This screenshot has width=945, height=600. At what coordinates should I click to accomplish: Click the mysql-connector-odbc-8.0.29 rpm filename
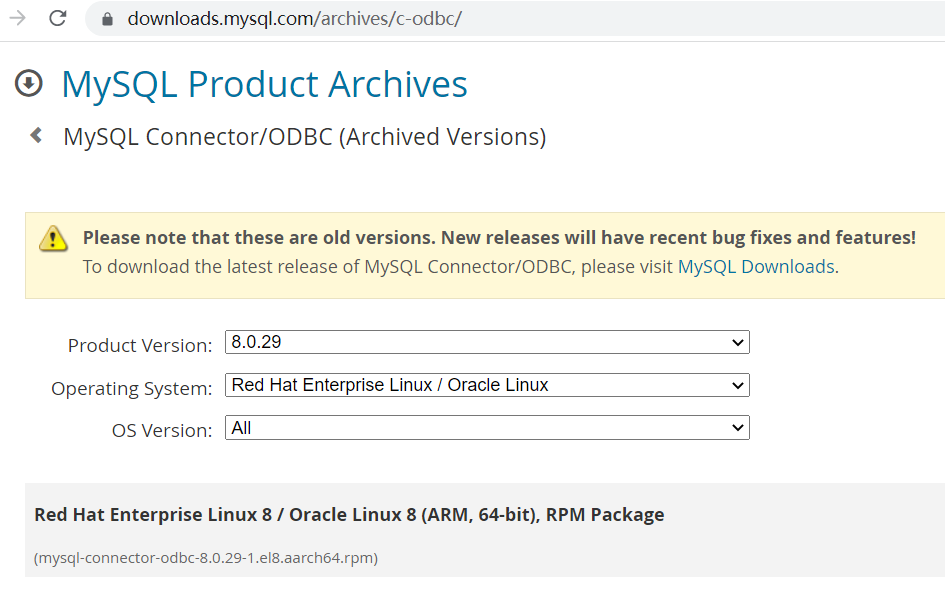click(206, 558)
